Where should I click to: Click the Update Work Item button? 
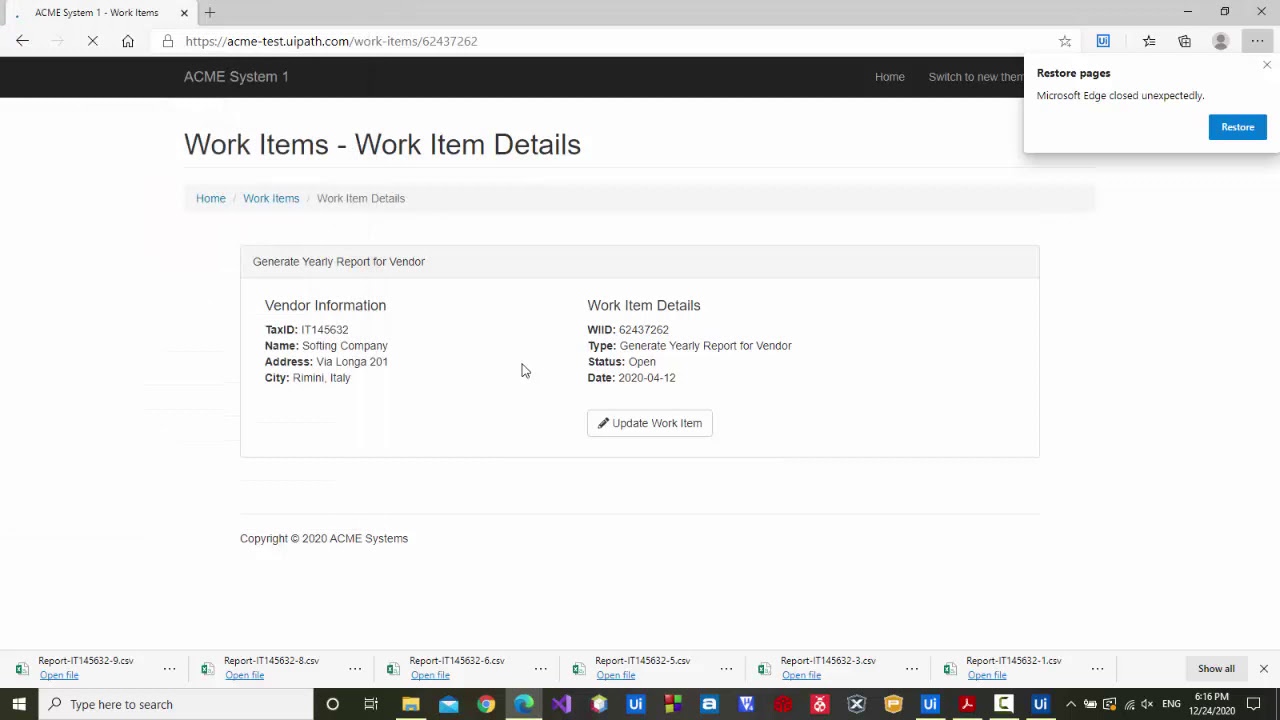pyautogui.click(x=650, y=423)
